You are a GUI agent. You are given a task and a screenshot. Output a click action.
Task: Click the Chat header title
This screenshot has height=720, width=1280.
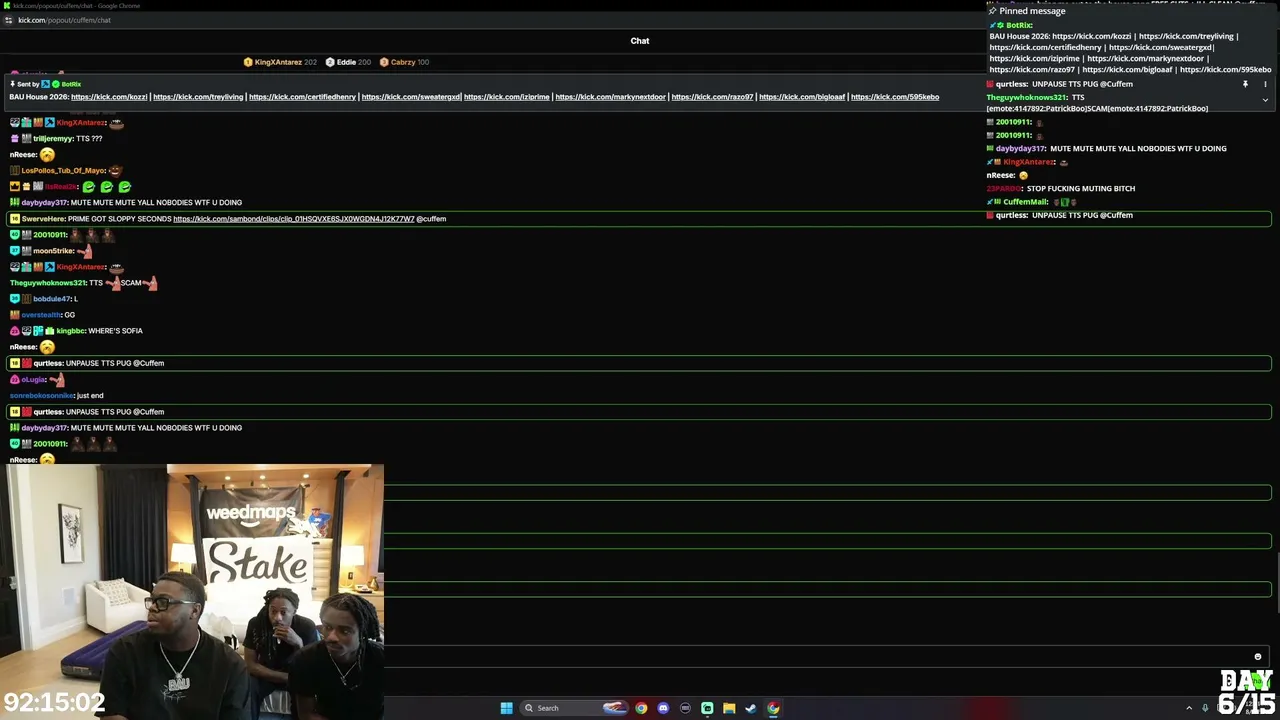(x=640, y=41)
